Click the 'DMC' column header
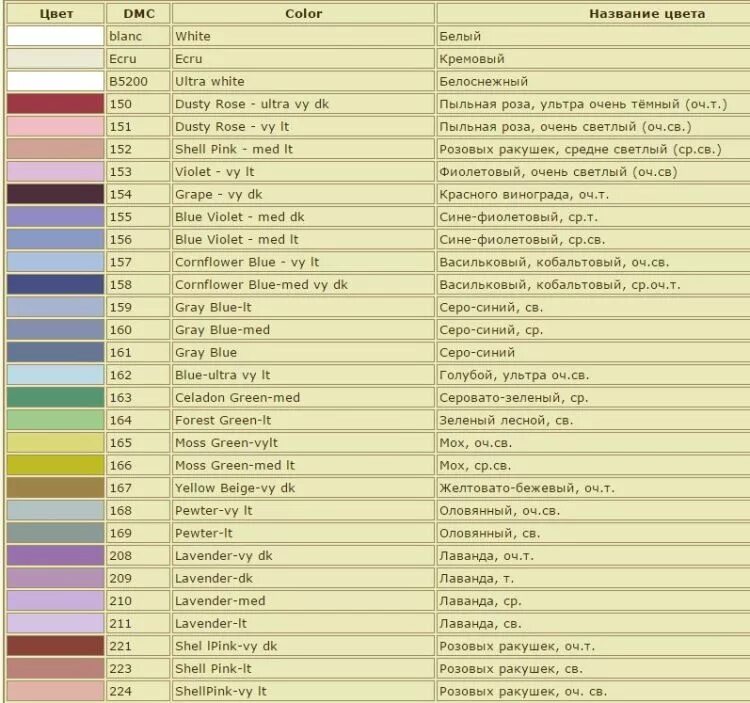Screen dimensions: 750x703 point(138,13)
